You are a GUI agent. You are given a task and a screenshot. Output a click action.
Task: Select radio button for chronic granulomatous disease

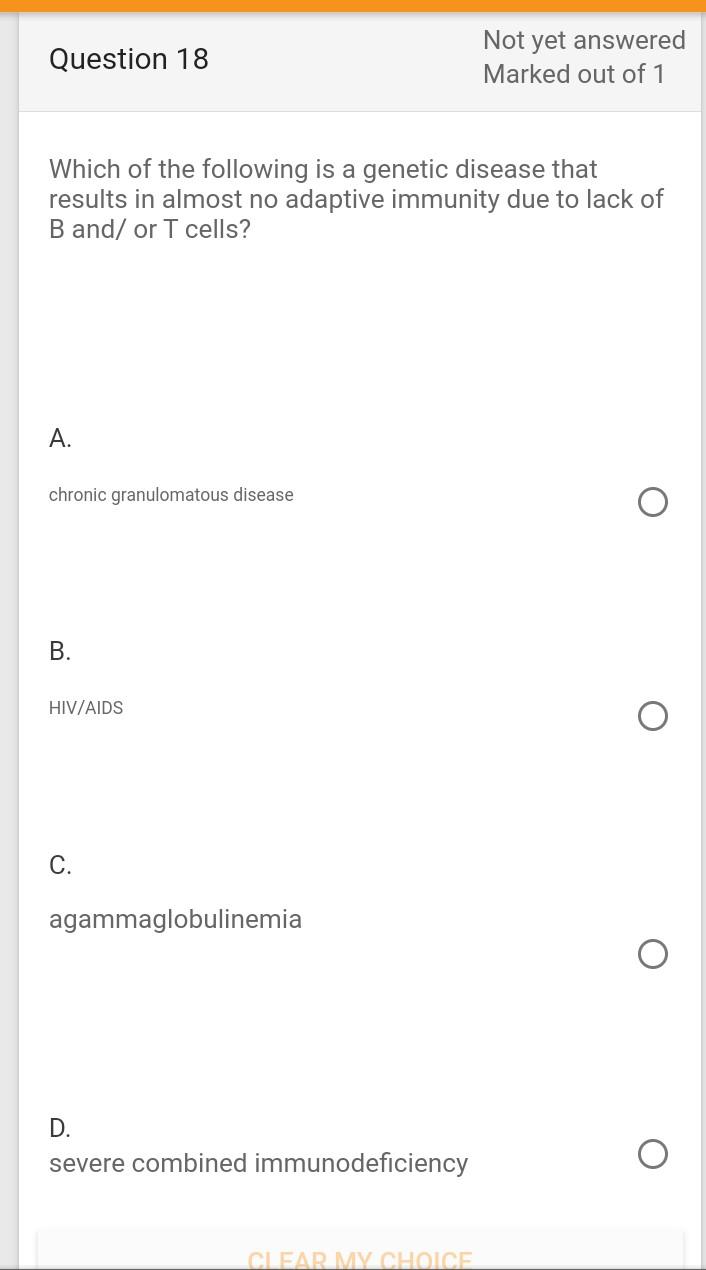(653, 502)
